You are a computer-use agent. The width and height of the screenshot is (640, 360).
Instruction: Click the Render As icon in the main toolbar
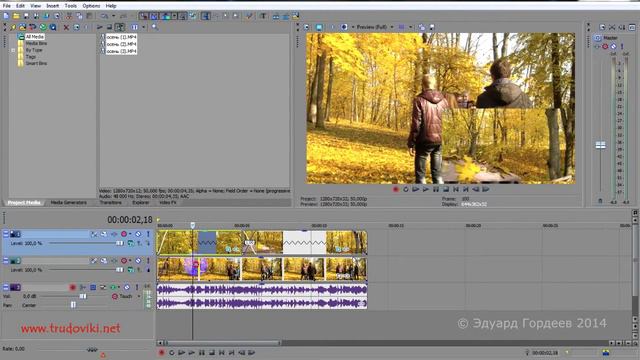46,16
